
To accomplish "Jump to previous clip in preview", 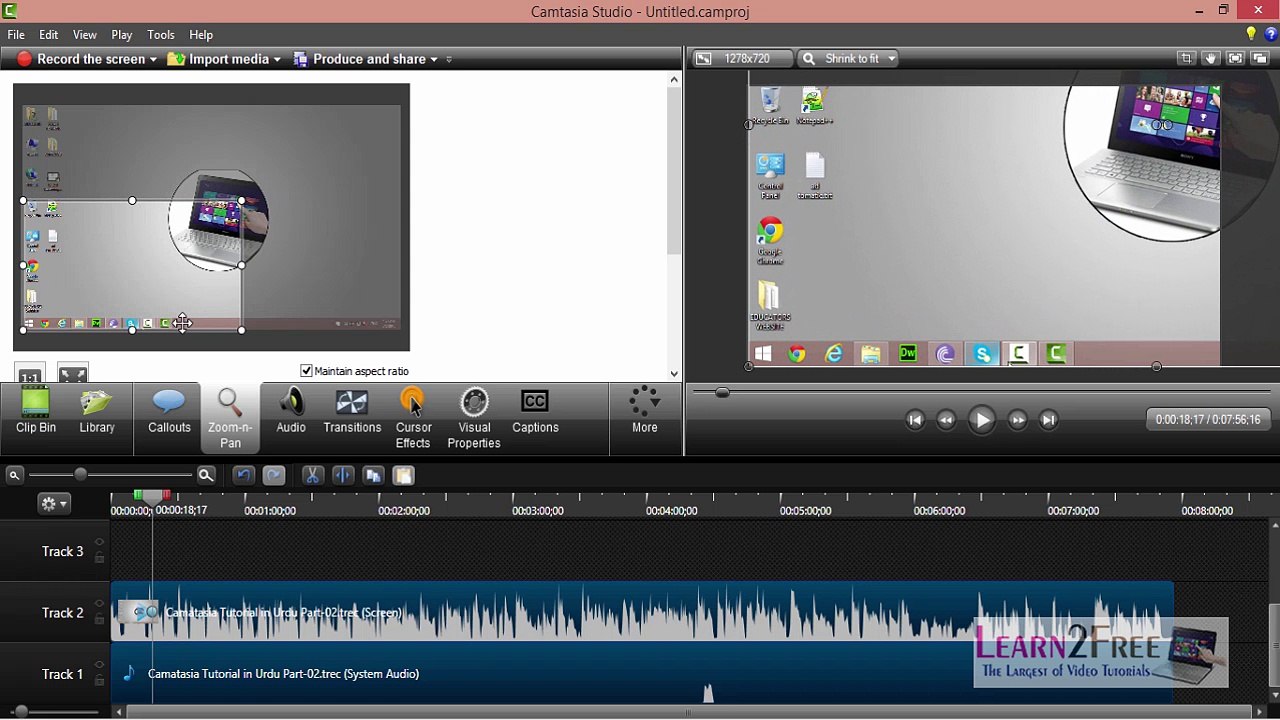I will pyautogui.click(x=915, y=420).
